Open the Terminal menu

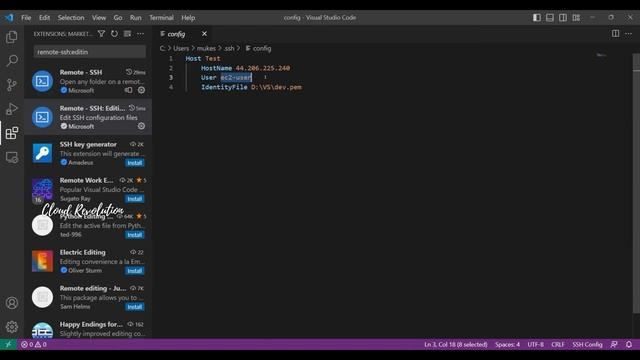(x=161, y=18)
